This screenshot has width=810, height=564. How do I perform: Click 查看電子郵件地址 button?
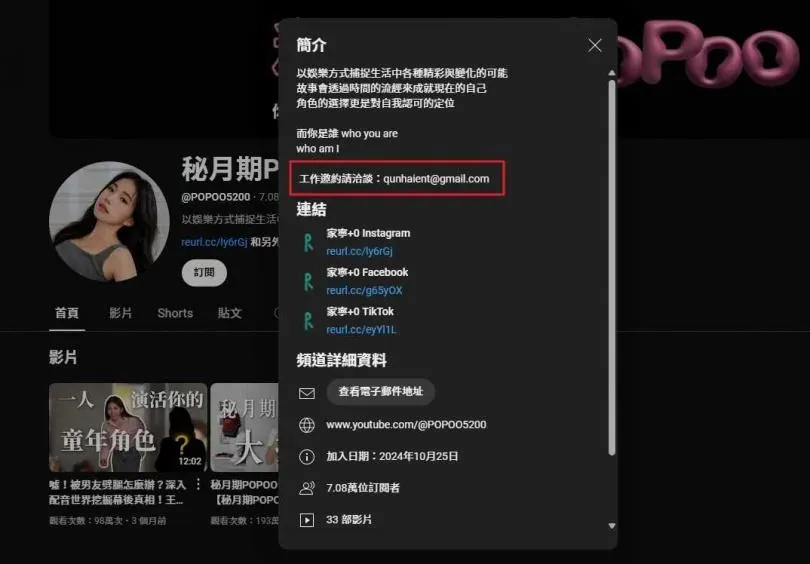[x=380, y=391]
